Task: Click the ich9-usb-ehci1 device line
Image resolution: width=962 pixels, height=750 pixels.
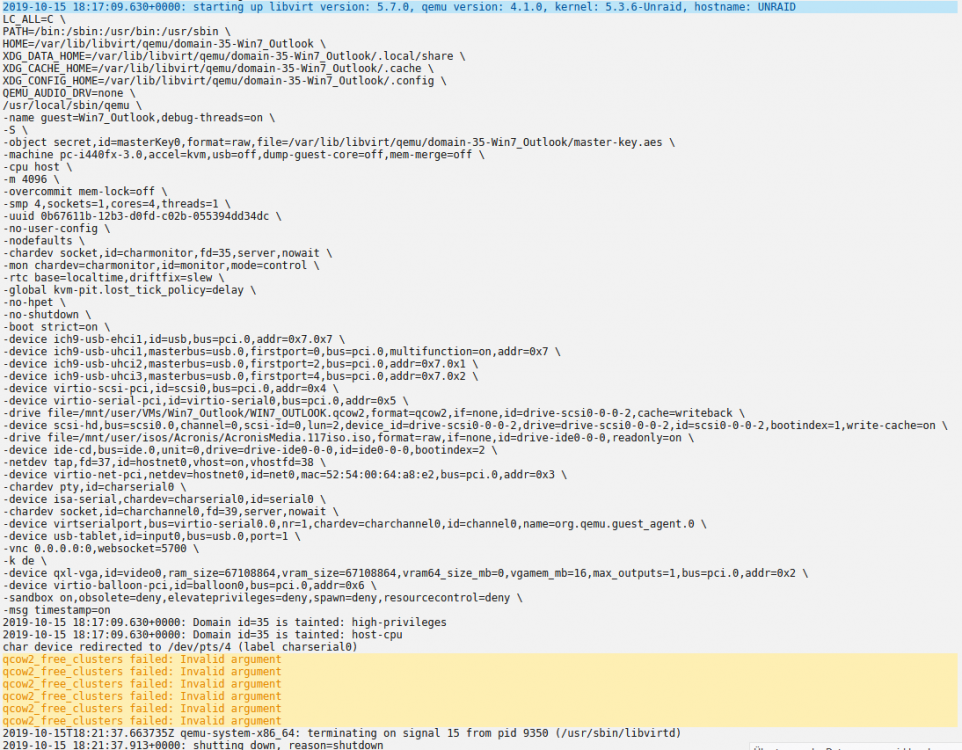Action: (x=174, y=338)
